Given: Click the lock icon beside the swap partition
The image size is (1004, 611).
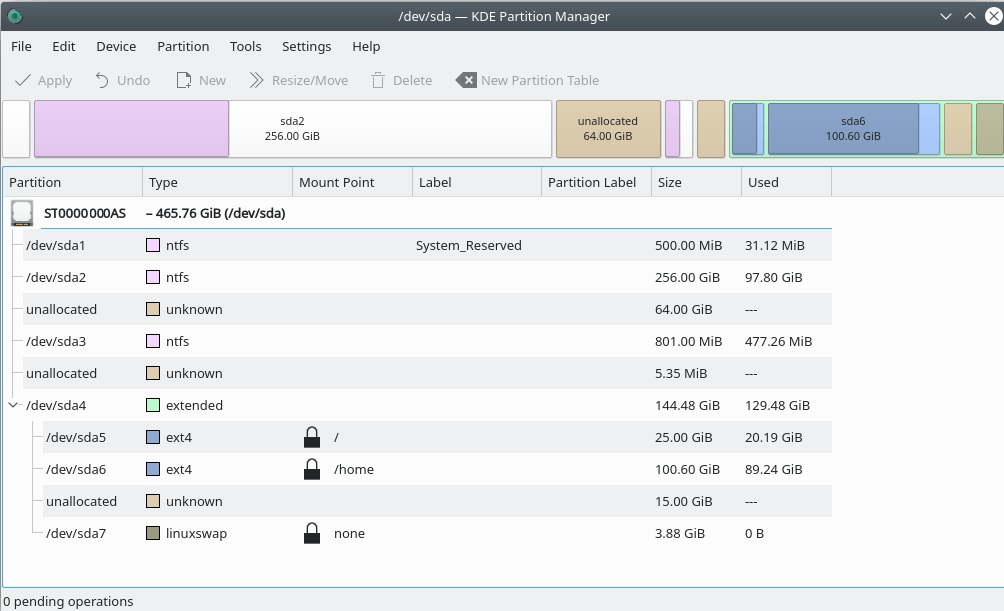Looking at the screenshot, I should pyautogui.click(x=311, y=533).
